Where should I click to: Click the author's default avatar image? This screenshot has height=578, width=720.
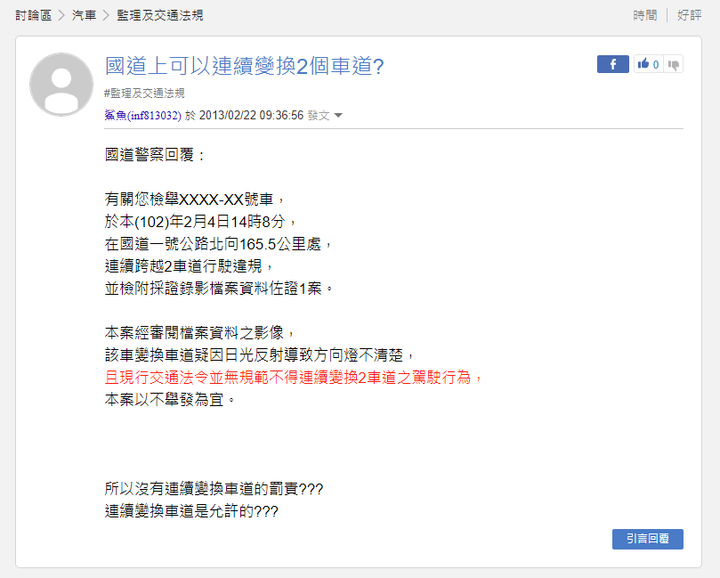pos(61,84)
